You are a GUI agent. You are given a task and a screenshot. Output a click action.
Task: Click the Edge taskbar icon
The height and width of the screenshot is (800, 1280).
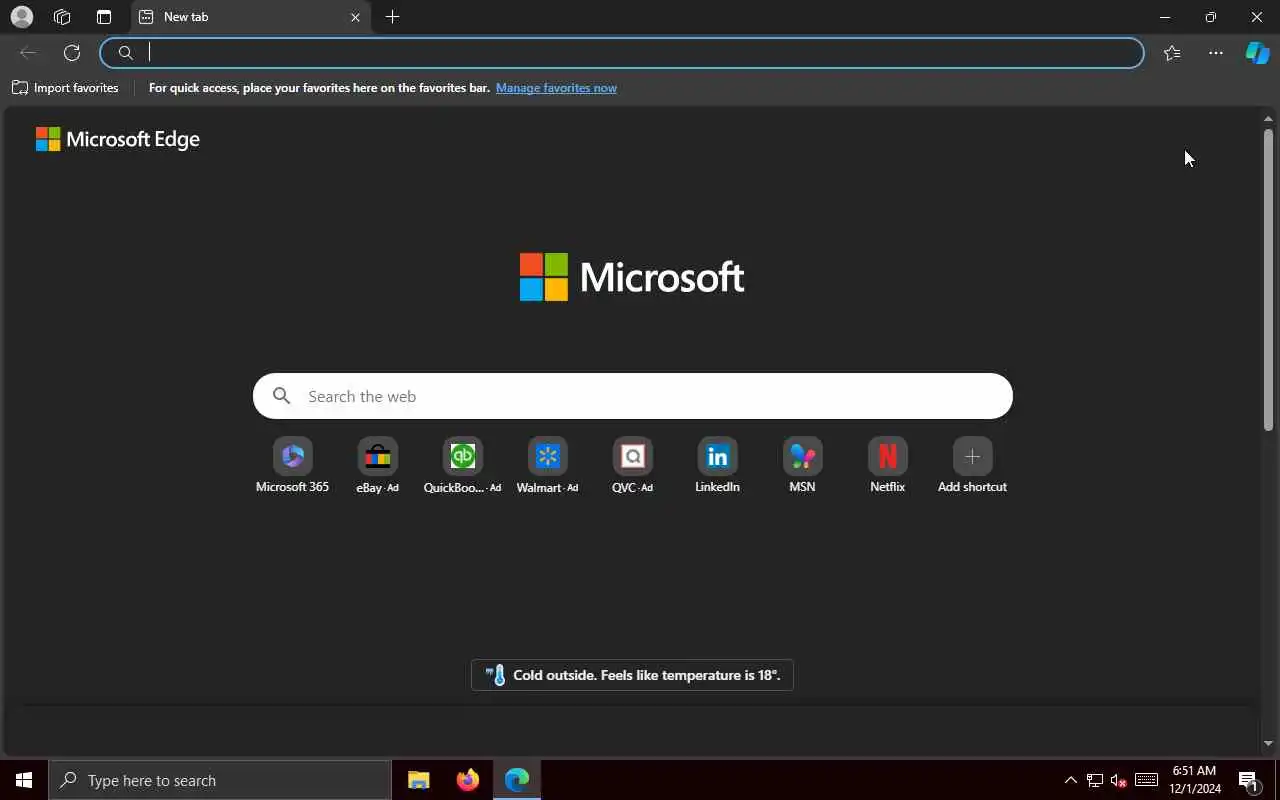517,780
